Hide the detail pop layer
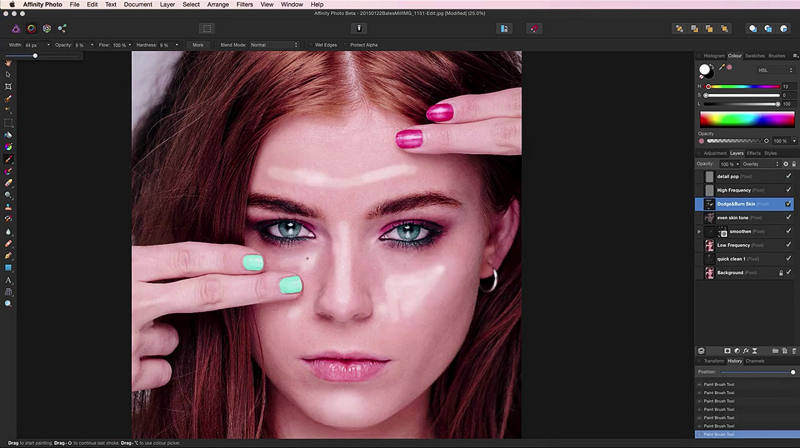 [788, 176]
